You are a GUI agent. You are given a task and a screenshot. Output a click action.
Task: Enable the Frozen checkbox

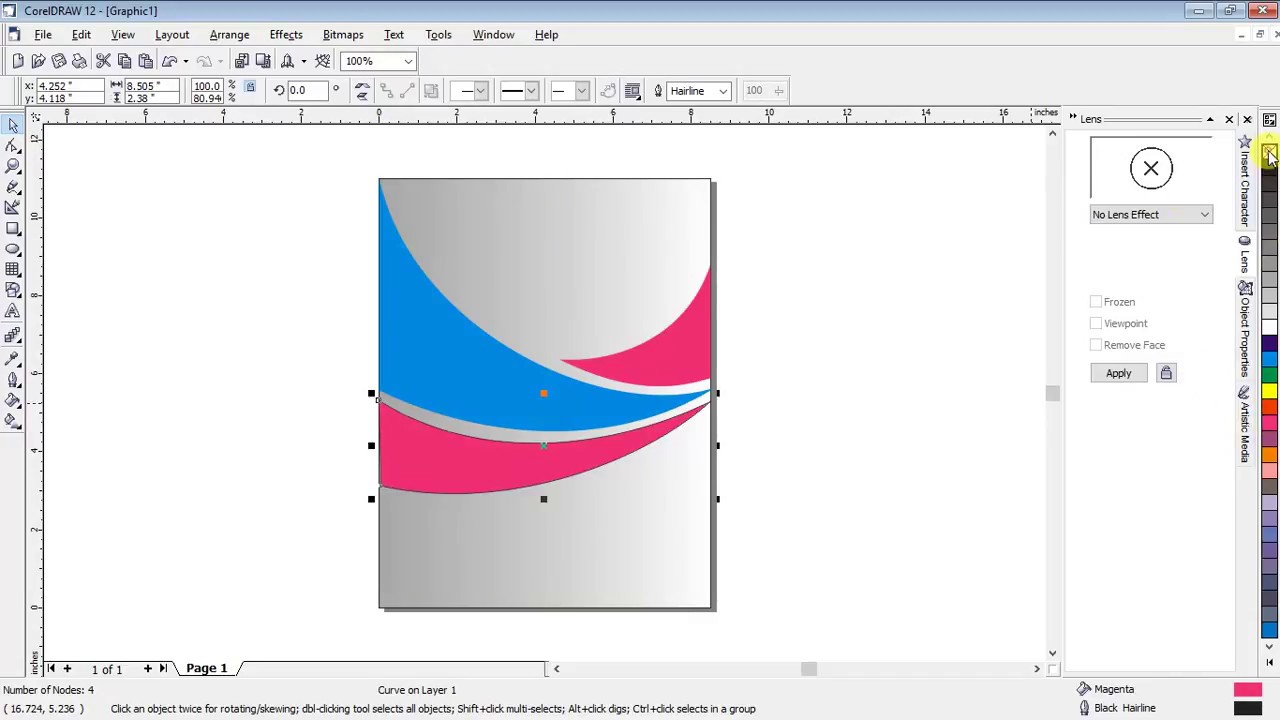tap(1096, 302)
